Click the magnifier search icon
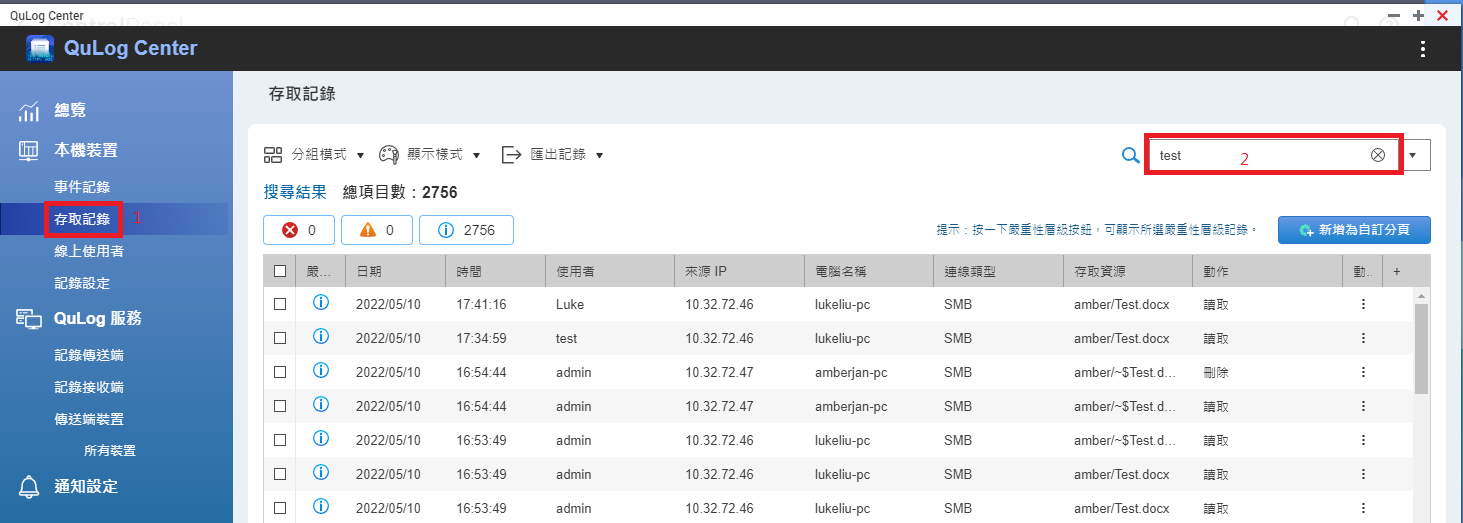The height and width of the screenshot is (523, 1463). (x=1130, y=155)
